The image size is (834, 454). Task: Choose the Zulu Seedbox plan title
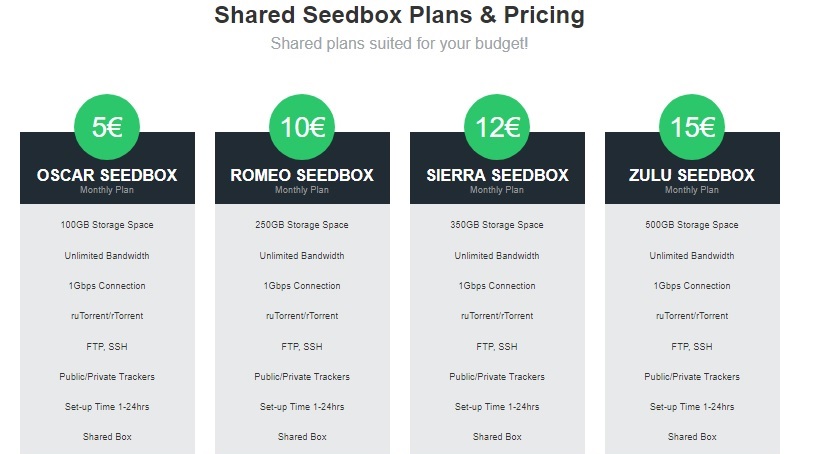(x=692, y=175)
